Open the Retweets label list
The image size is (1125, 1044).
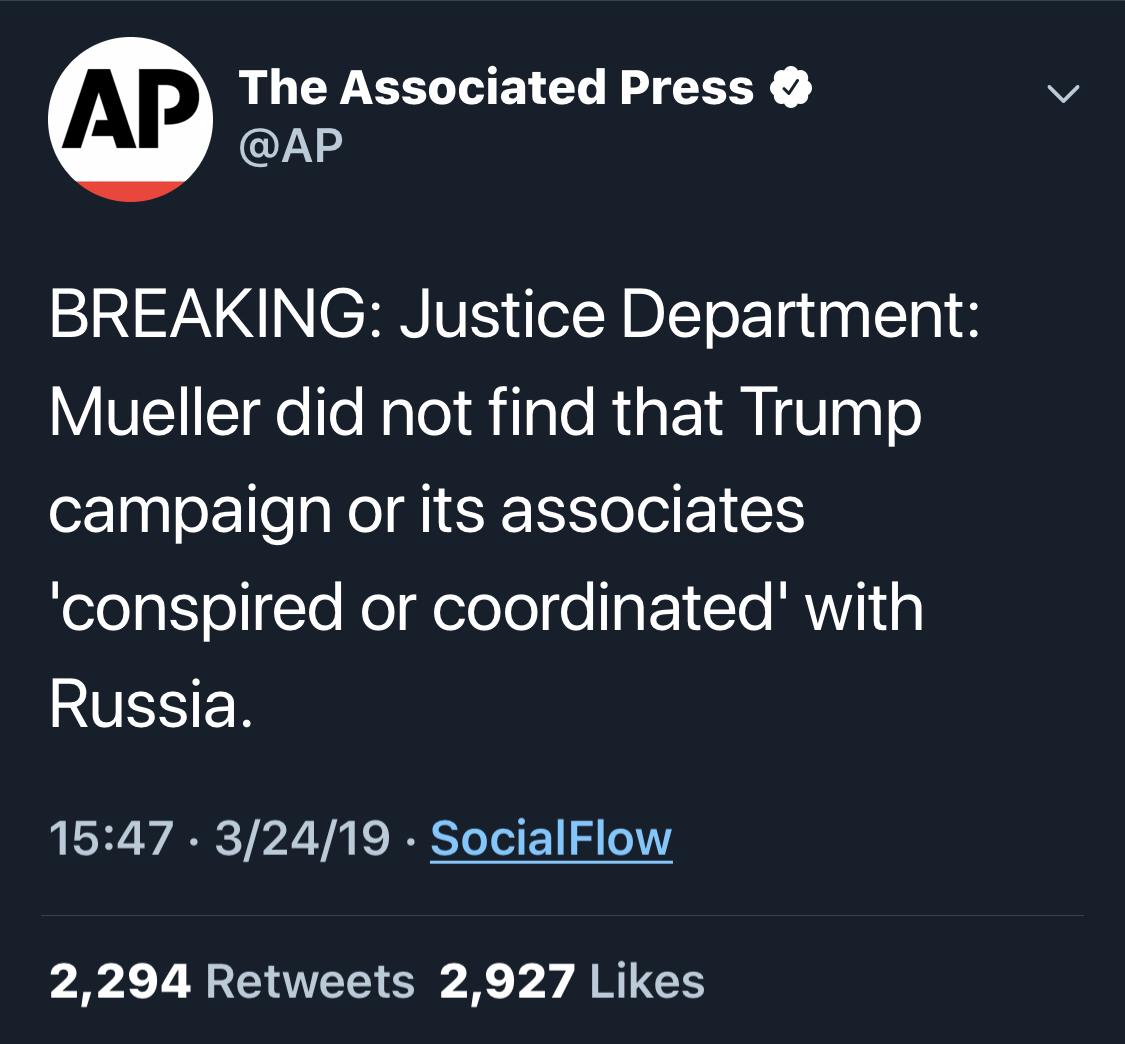tap(310, 982)
